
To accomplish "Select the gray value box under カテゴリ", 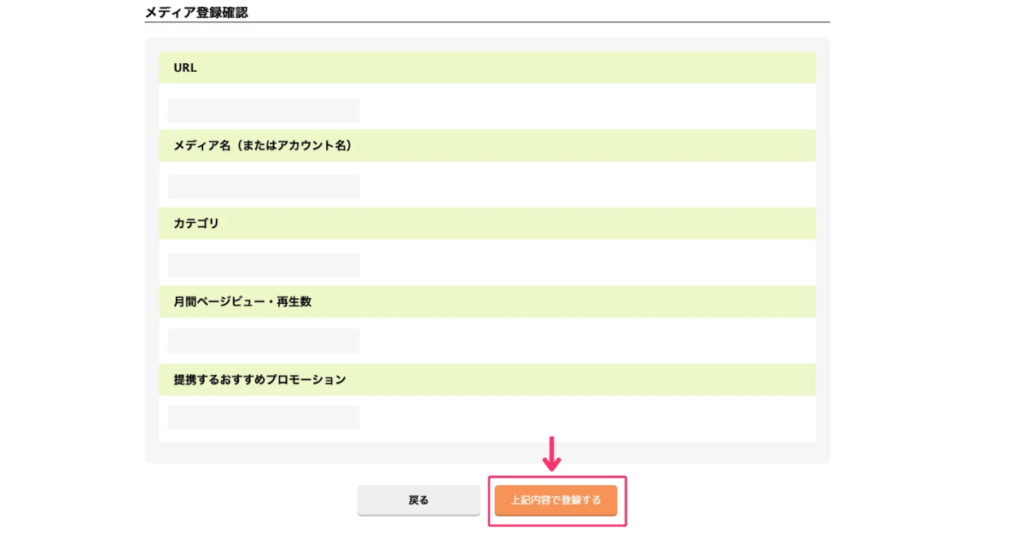I will coord(263,265).
